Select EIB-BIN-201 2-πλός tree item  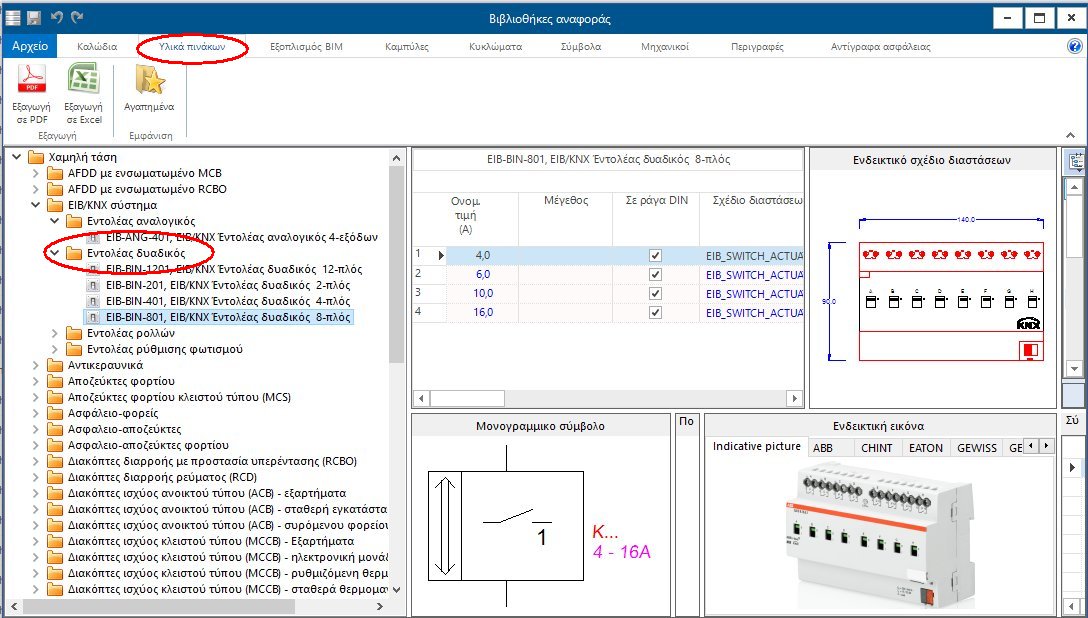[x=227, y=285]
